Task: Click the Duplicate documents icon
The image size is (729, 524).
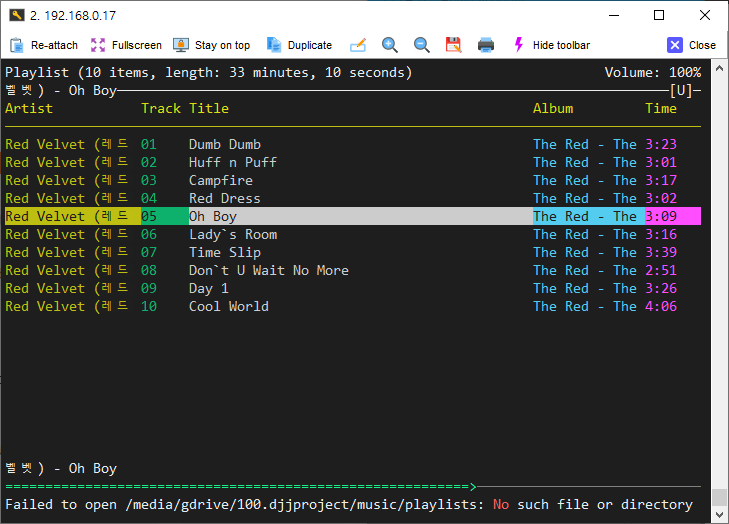Action: coord(274,45)
